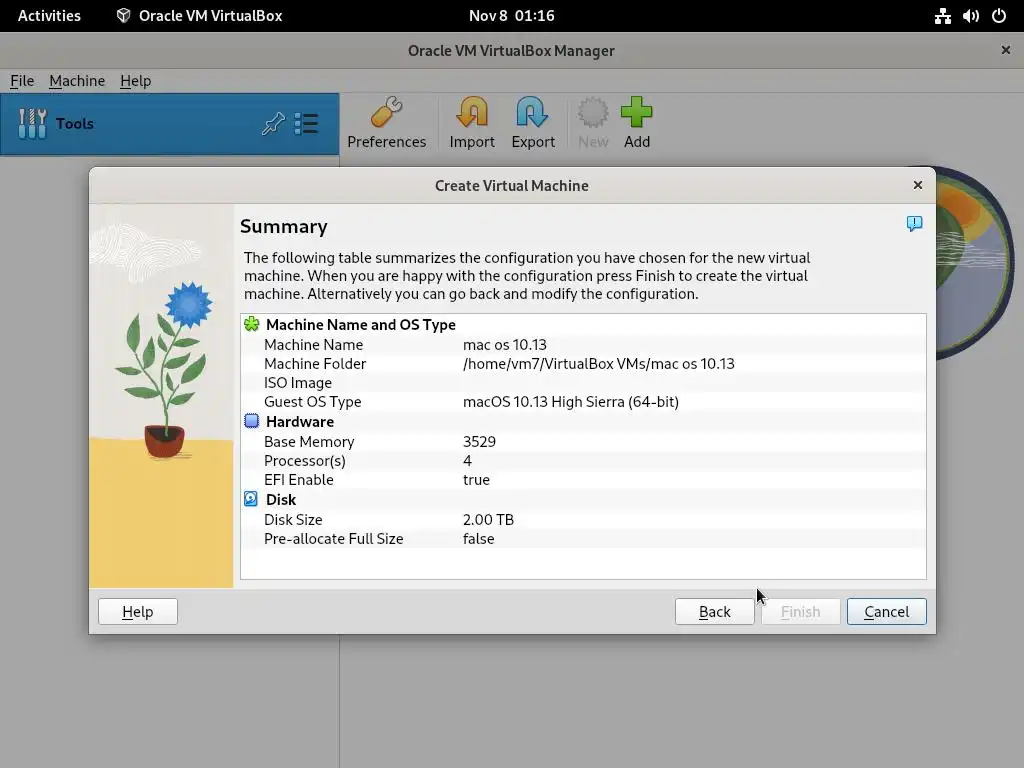Click the expert mode info icon

(914, 224)
